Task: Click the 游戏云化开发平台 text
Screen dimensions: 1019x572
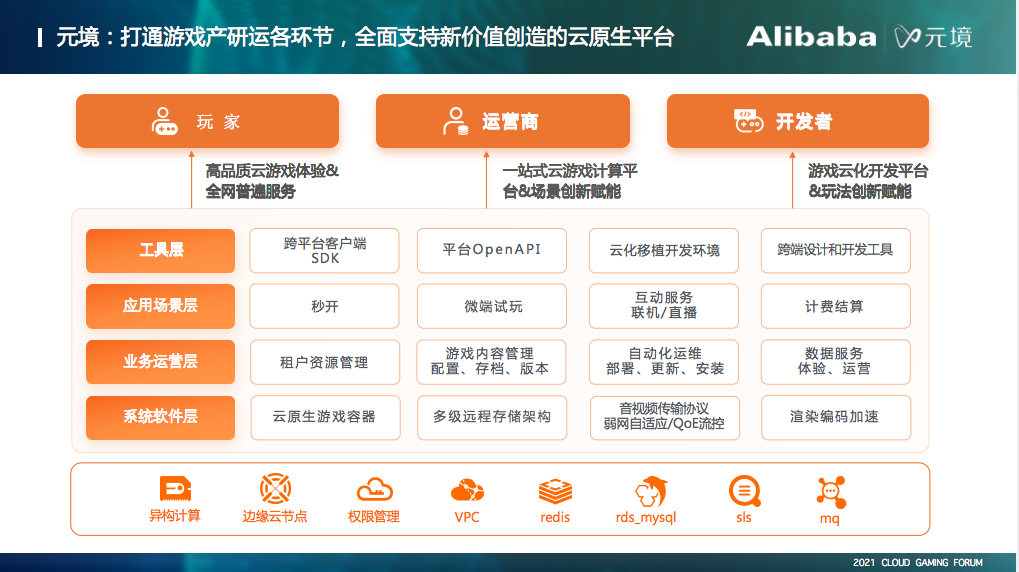Action: (x=868, y=171)
